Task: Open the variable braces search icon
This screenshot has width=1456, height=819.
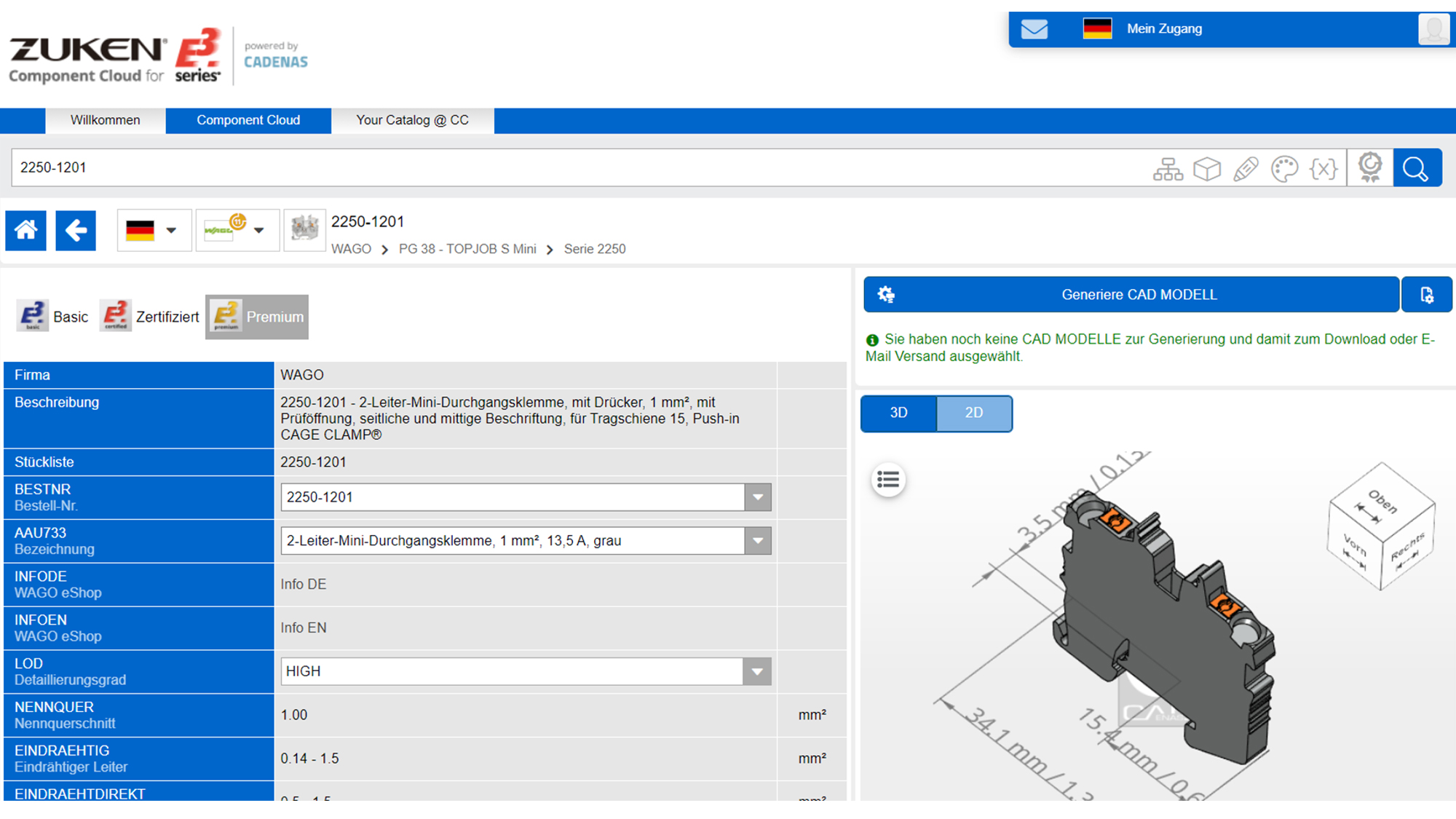Action: coord(1324,169)
